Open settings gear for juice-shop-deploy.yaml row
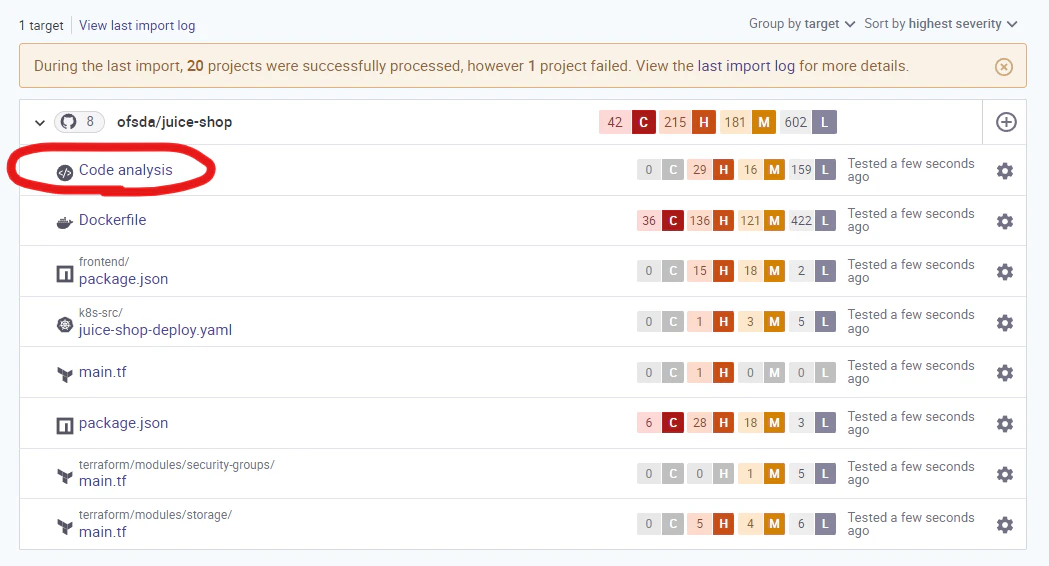 1004,322
